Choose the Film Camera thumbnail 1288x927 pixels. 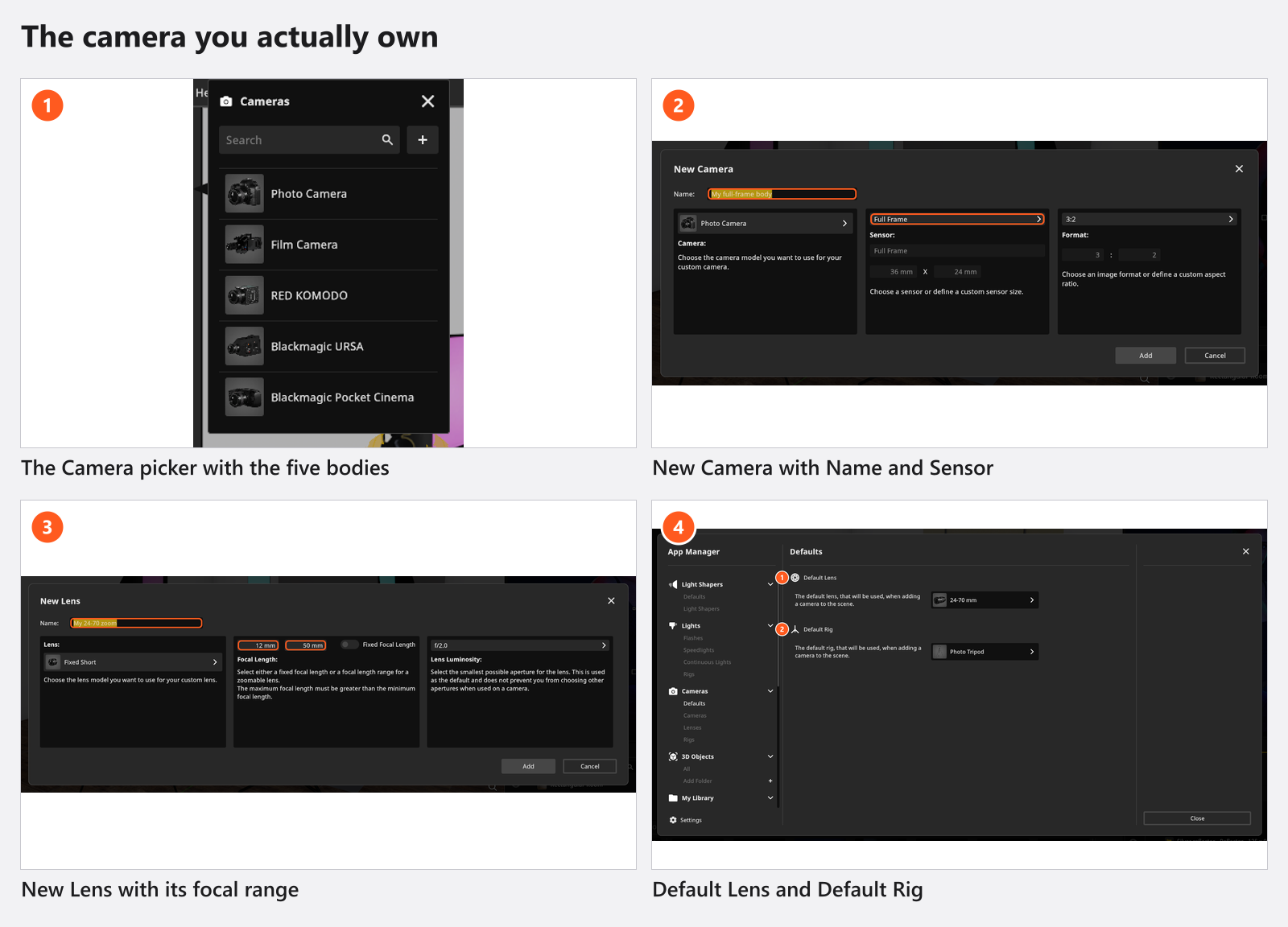coord(244,245)
